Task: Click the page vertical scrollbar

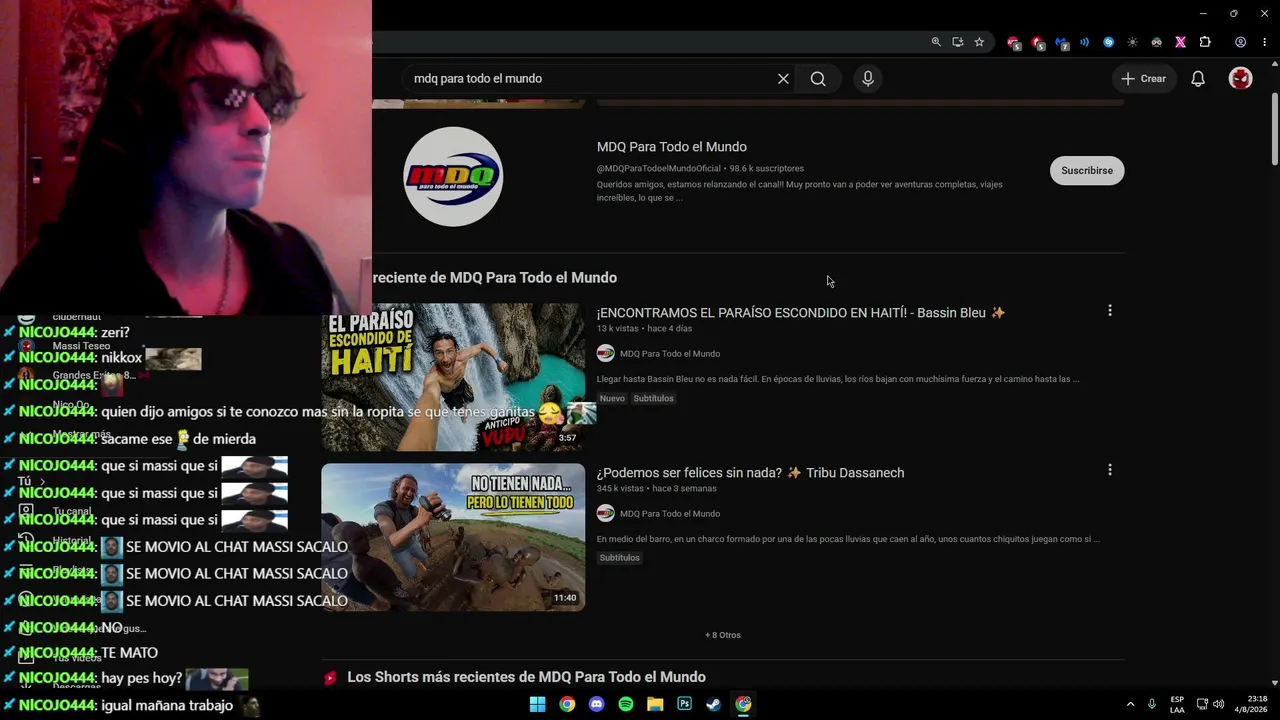Action: [1274, 130]
